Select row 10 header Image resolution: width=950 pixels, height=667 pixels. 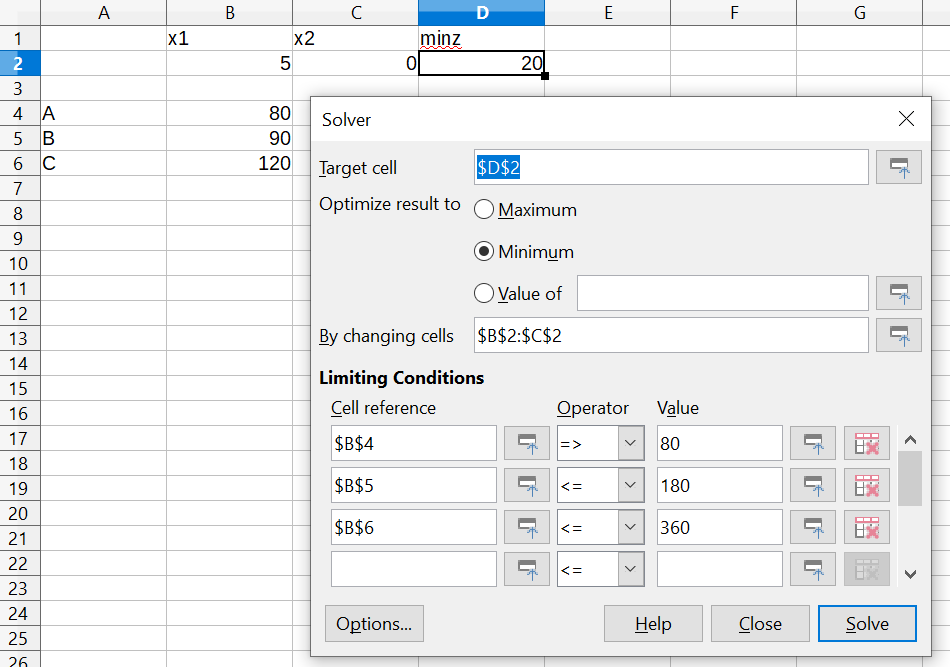[x=20, y=264]
